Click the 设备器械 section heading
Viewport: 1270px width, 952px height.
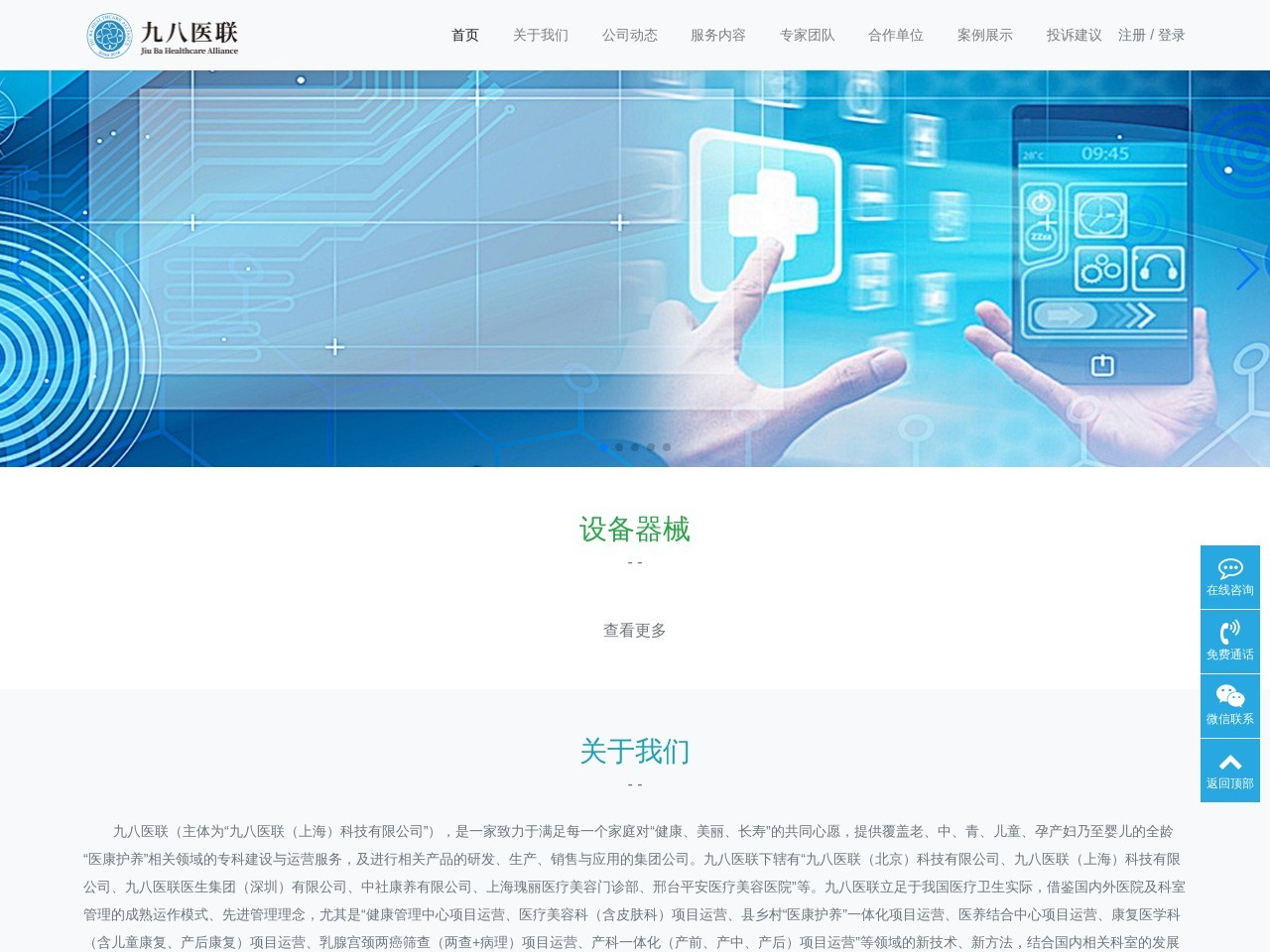(635, 530)
